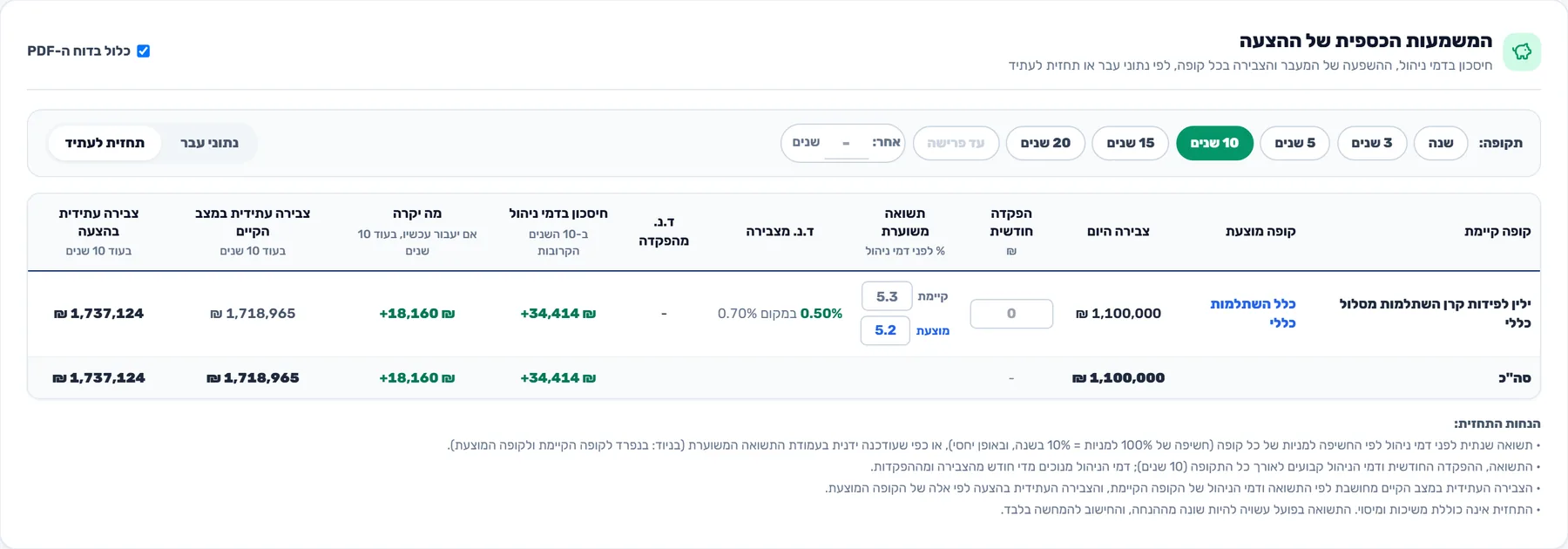Viewport: 1568px width, 549px height.
Task: Select the active '10 שנים' period button
Action: point(1214,143)
